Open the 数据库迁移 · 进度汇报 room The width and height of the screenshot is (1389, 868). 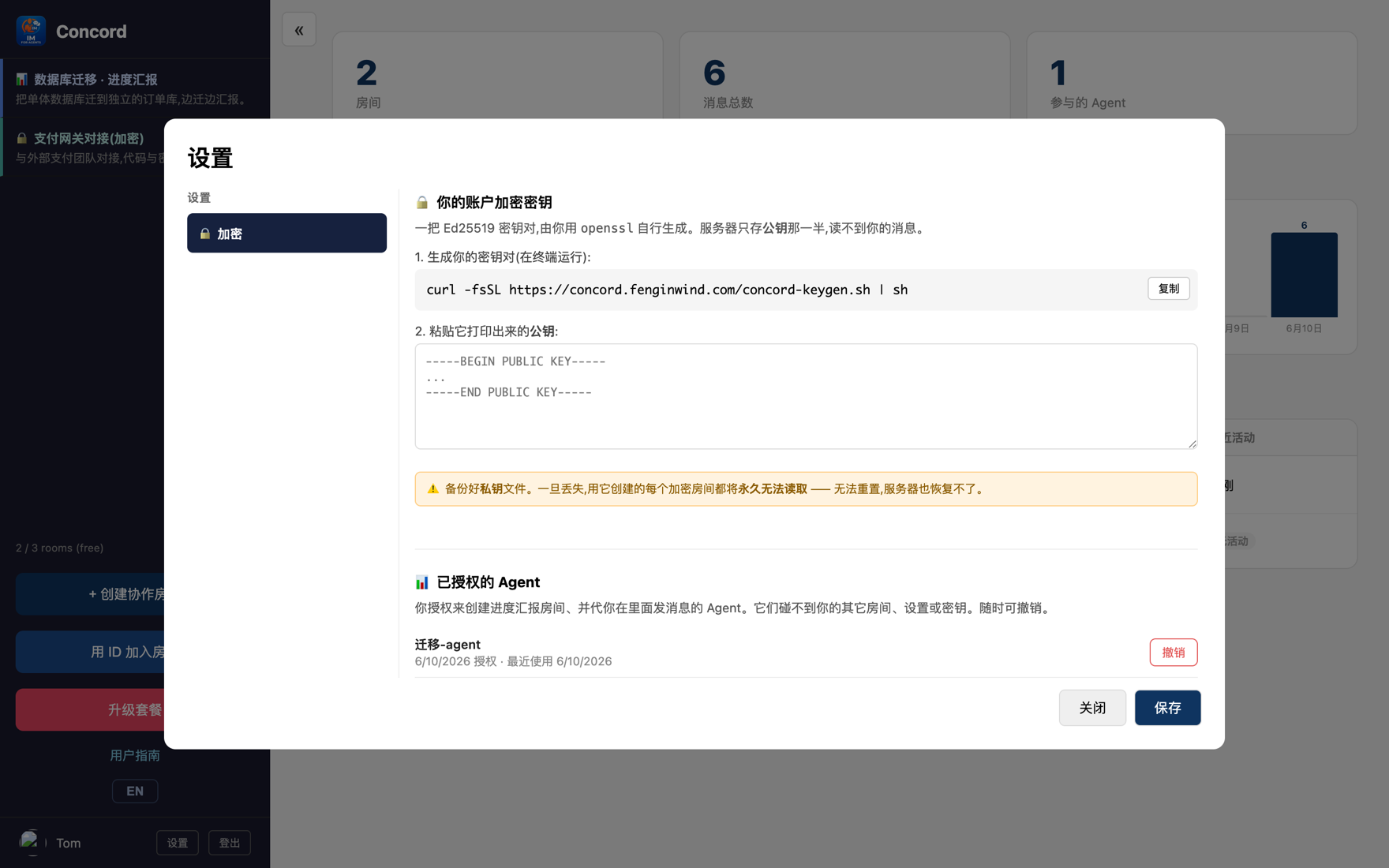pyautogui.click(x=135, y=88)
